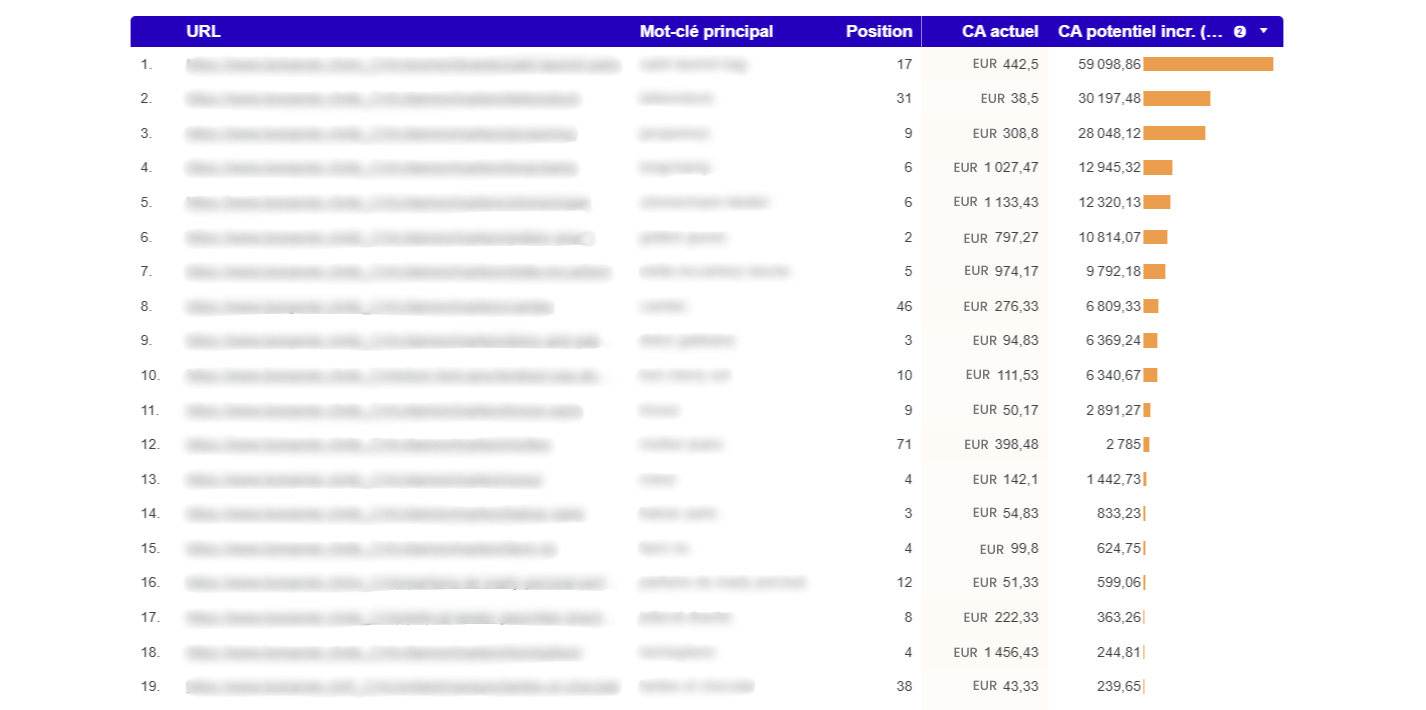The width and height of the screenshot is (1426, 710).
Task: Click the position value 46 in row 8
Action: coord(904,306)
